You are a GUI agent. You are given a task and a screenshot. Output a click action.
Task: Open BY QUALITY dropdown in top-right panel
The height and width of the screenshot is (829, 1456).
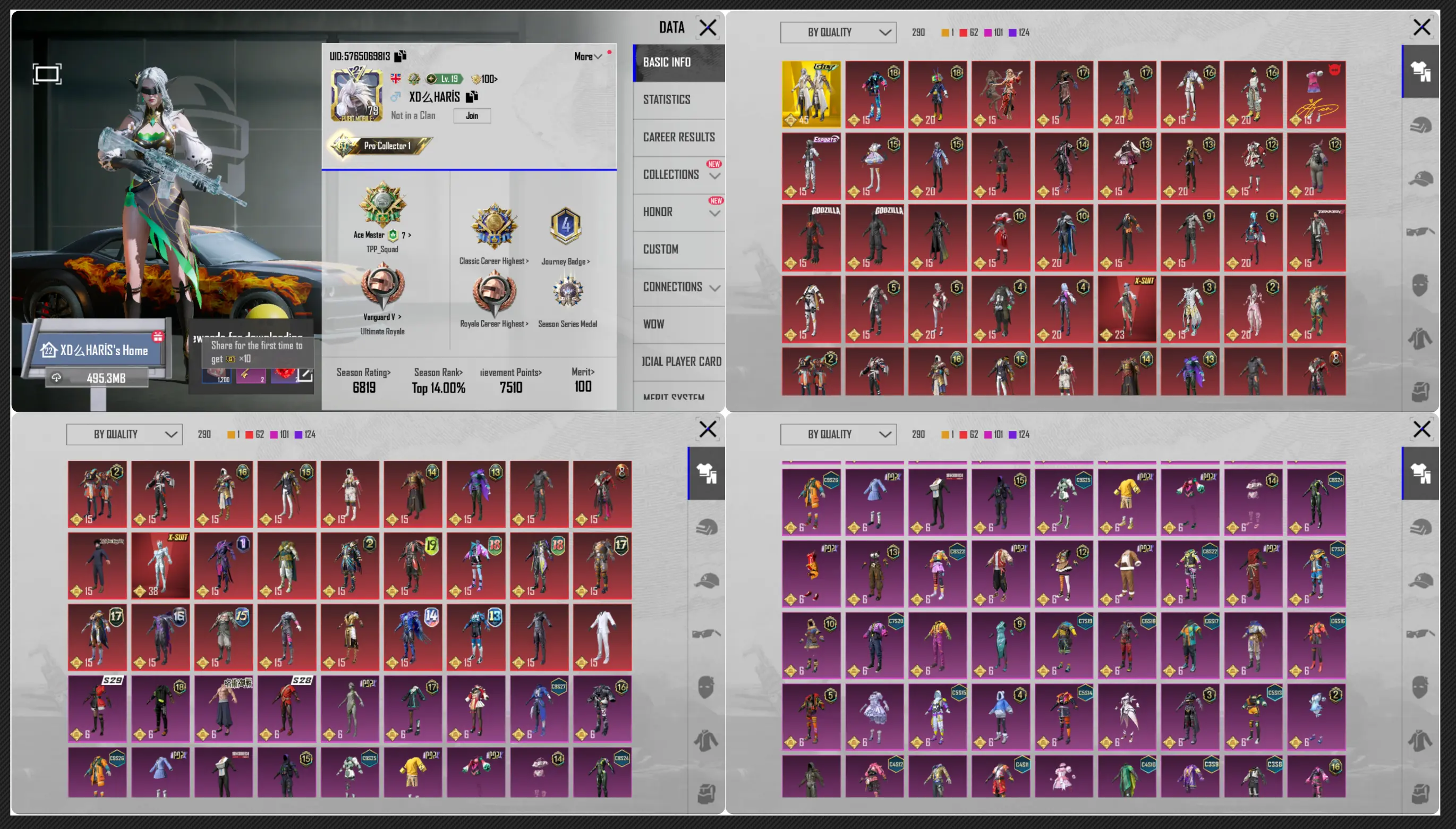click(x=838, y=32)
